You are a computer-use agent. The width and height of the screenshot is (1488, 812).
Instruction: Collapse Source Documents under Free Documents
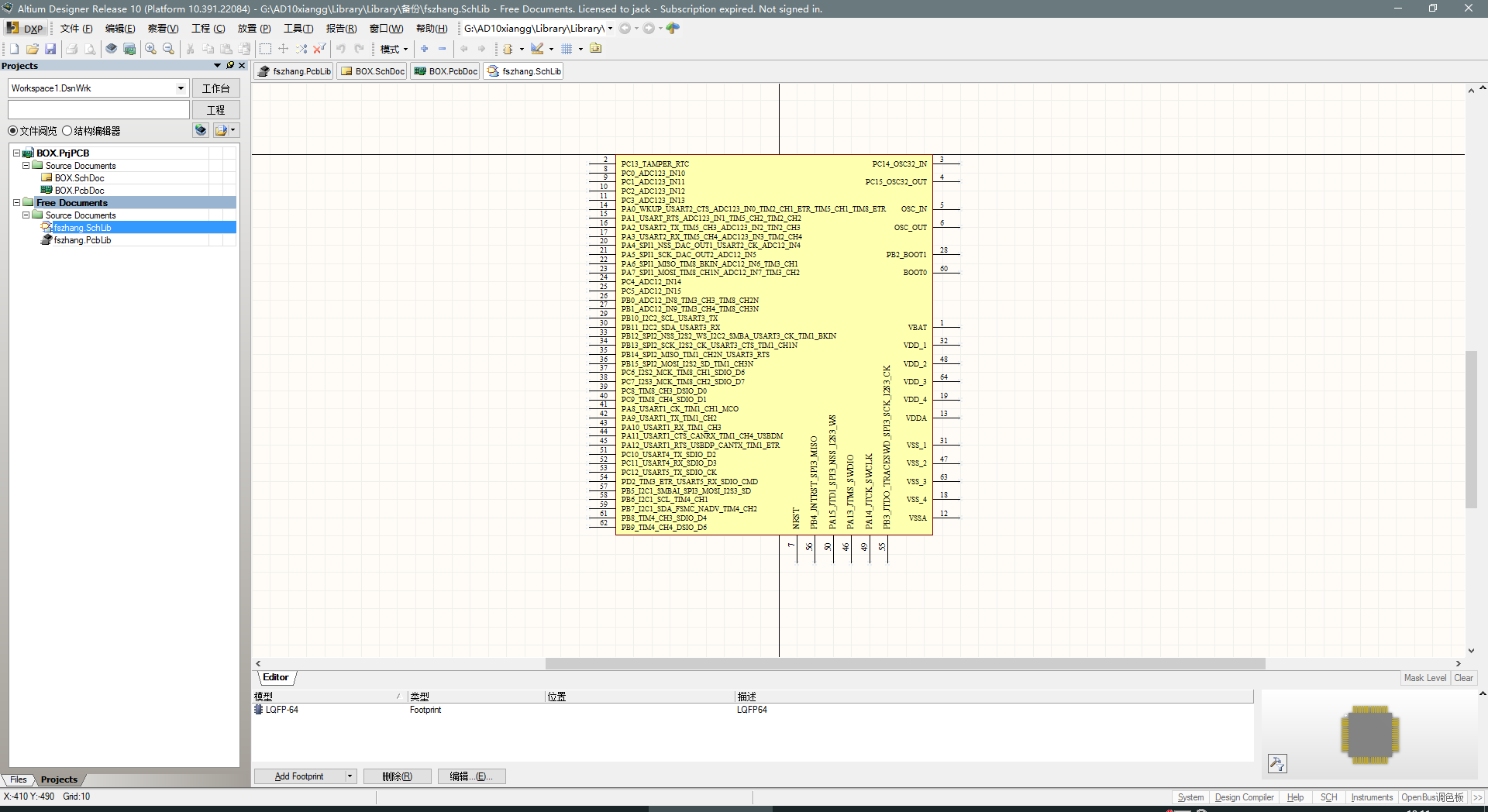coord(26,215)
